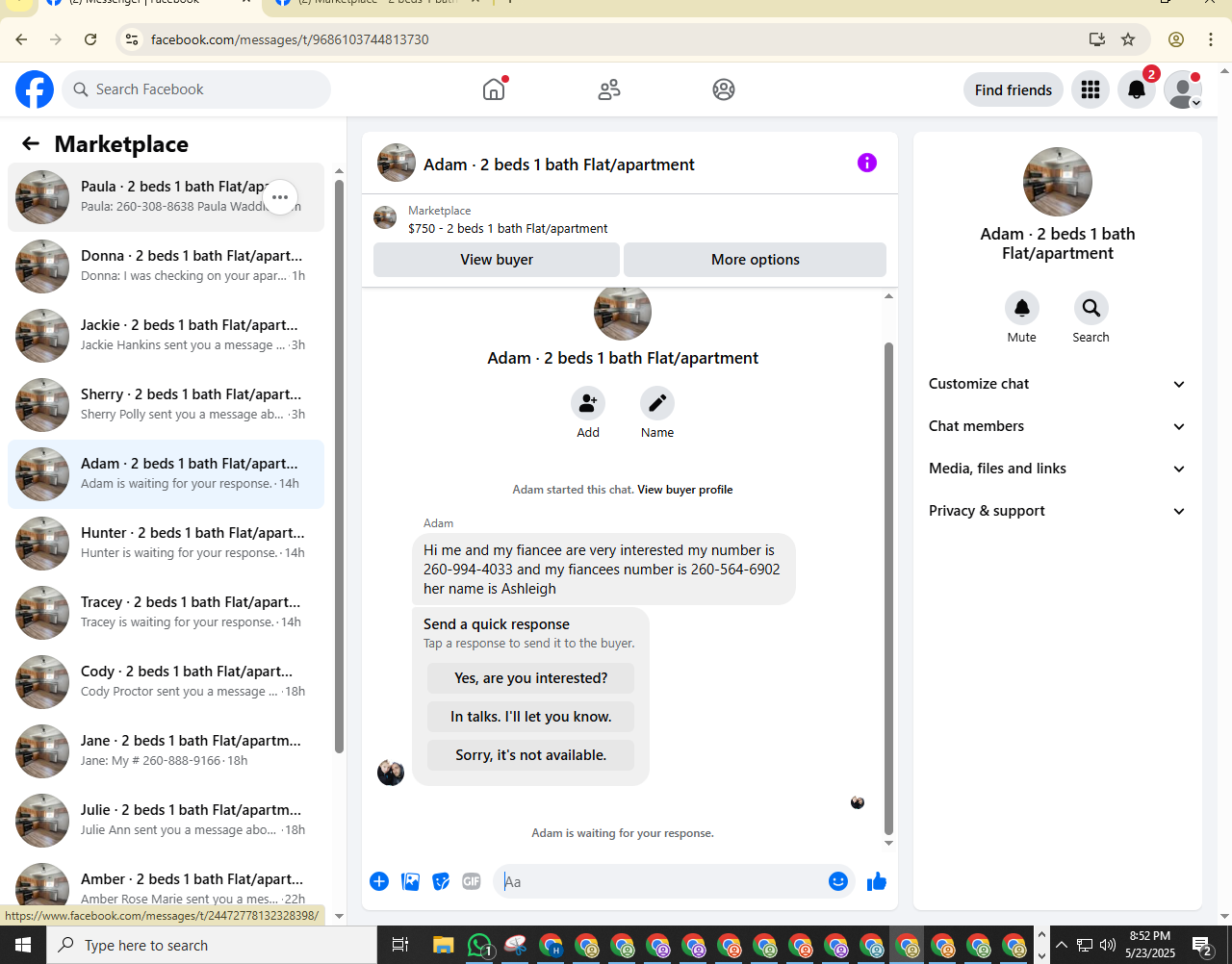Expand the Chat members section

(1057, 426)
